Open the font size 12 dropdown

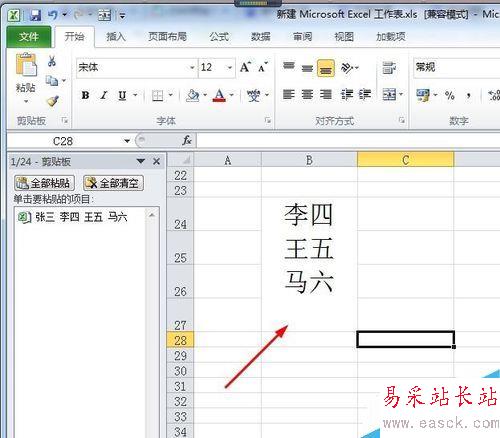pos(229,68)
